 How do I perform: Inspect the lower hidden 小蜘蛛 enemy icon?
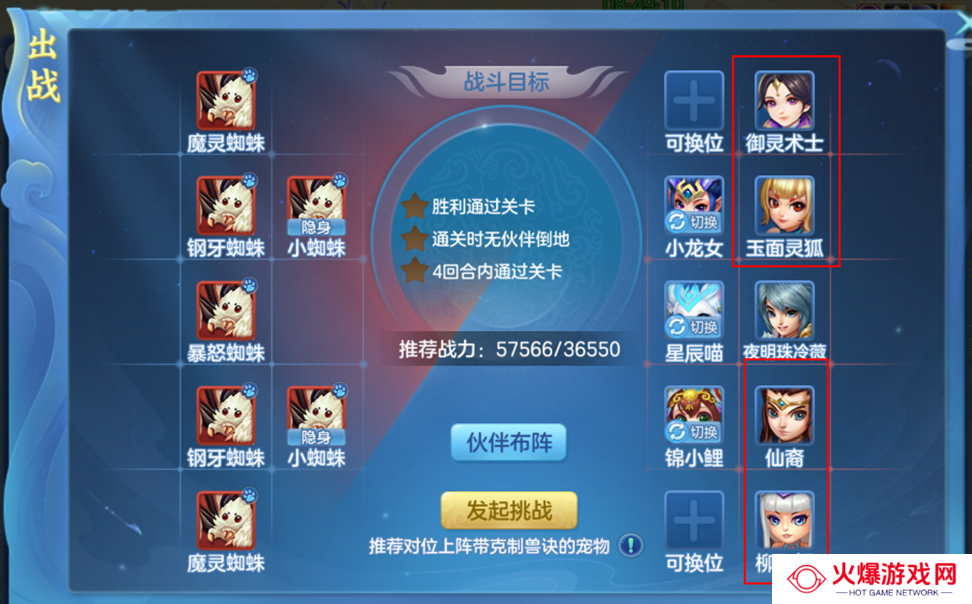(316, 415)
